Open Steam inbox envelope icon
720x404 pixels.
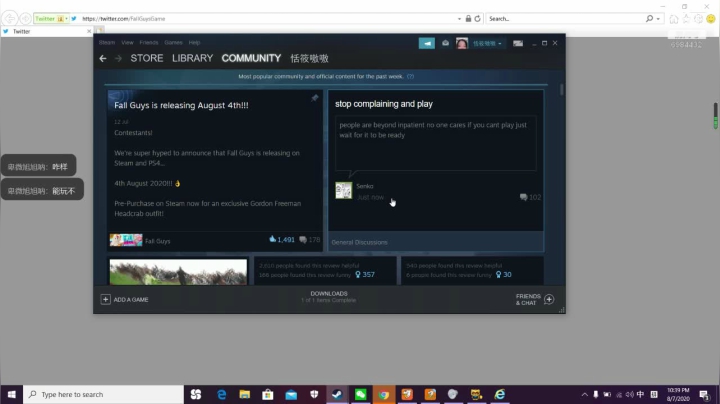pos(445,43)
